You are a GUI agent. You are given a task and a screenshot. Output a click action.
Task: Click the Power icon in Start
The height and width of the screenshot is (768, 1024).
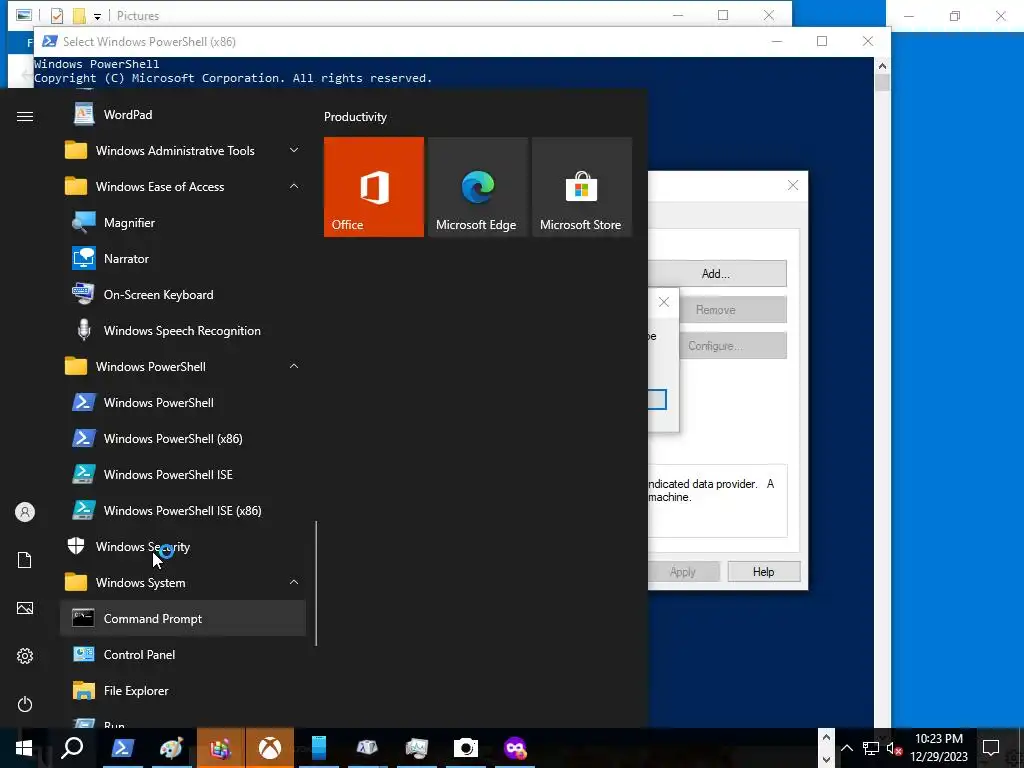tap(25, 704)
